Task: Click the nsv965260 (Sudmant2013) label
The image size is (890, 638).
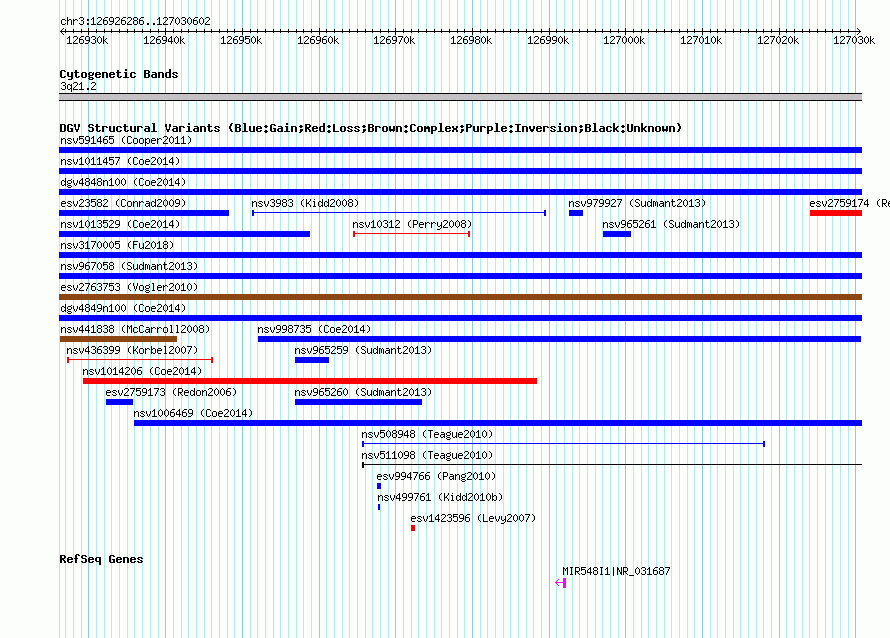Action: coord(363,392)
